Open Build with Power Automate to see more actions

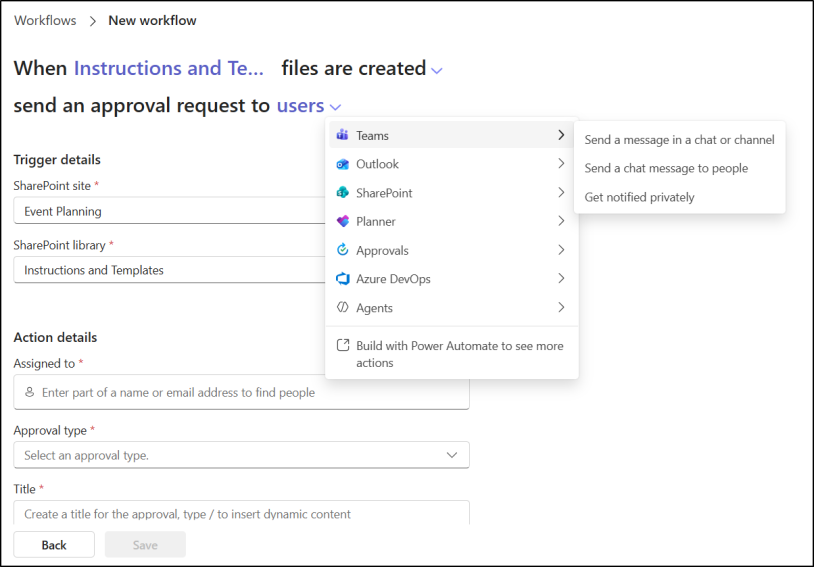click(451, 354)
